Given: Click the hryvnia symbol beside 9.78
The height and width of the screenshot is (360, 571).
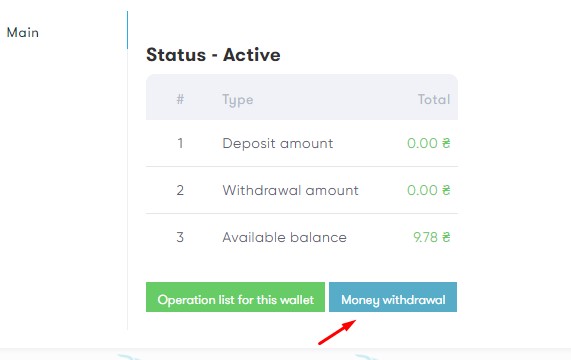Looking at the screenshot, I should pos(446,237).
